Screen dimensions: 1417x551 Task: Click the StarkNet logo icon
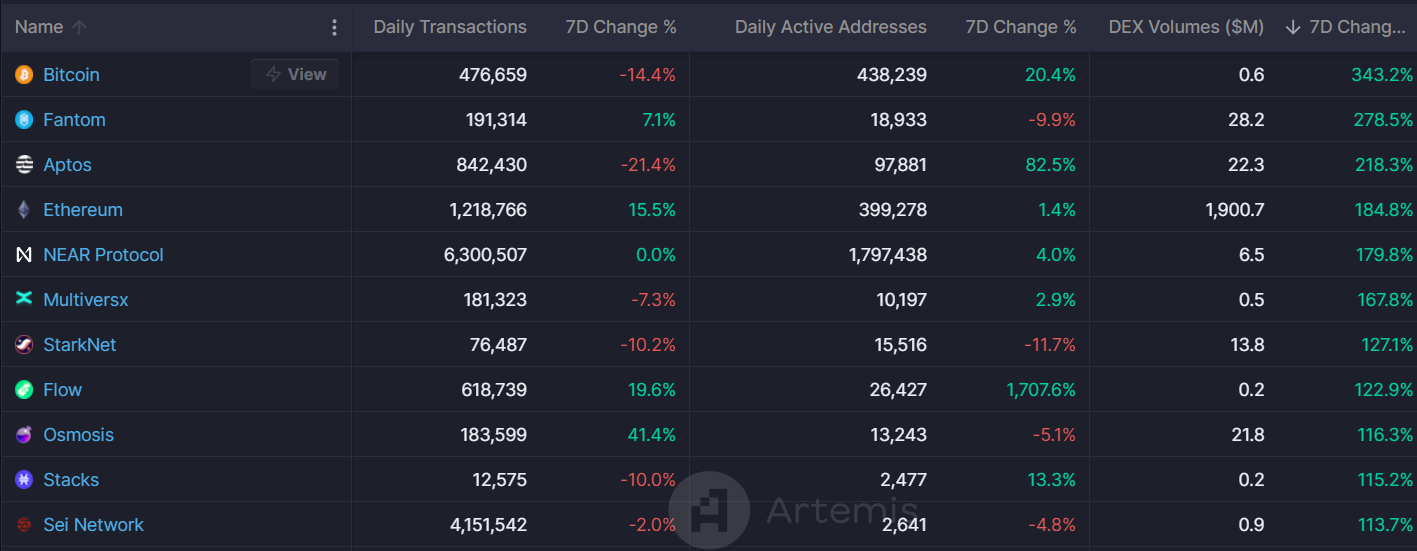pos(24,345)
